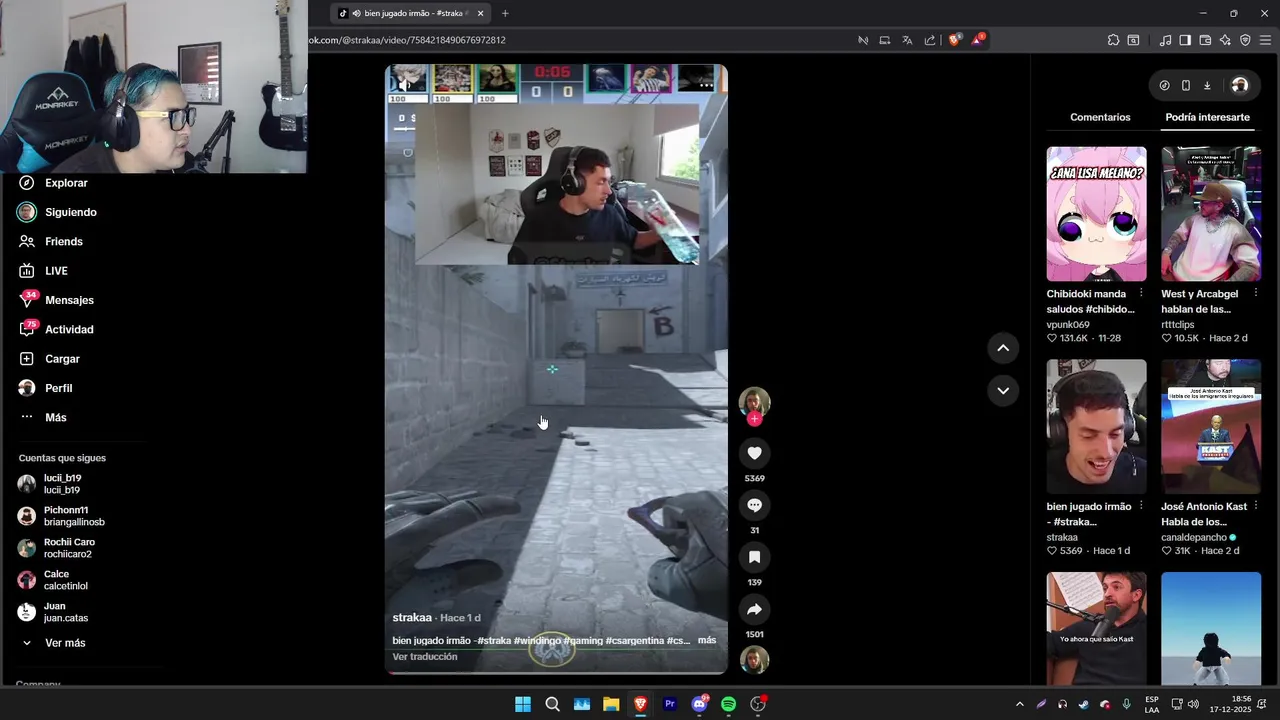Open LIVE in the sidebar
This screenshot has width=1280, height=720.
[56, 271]
